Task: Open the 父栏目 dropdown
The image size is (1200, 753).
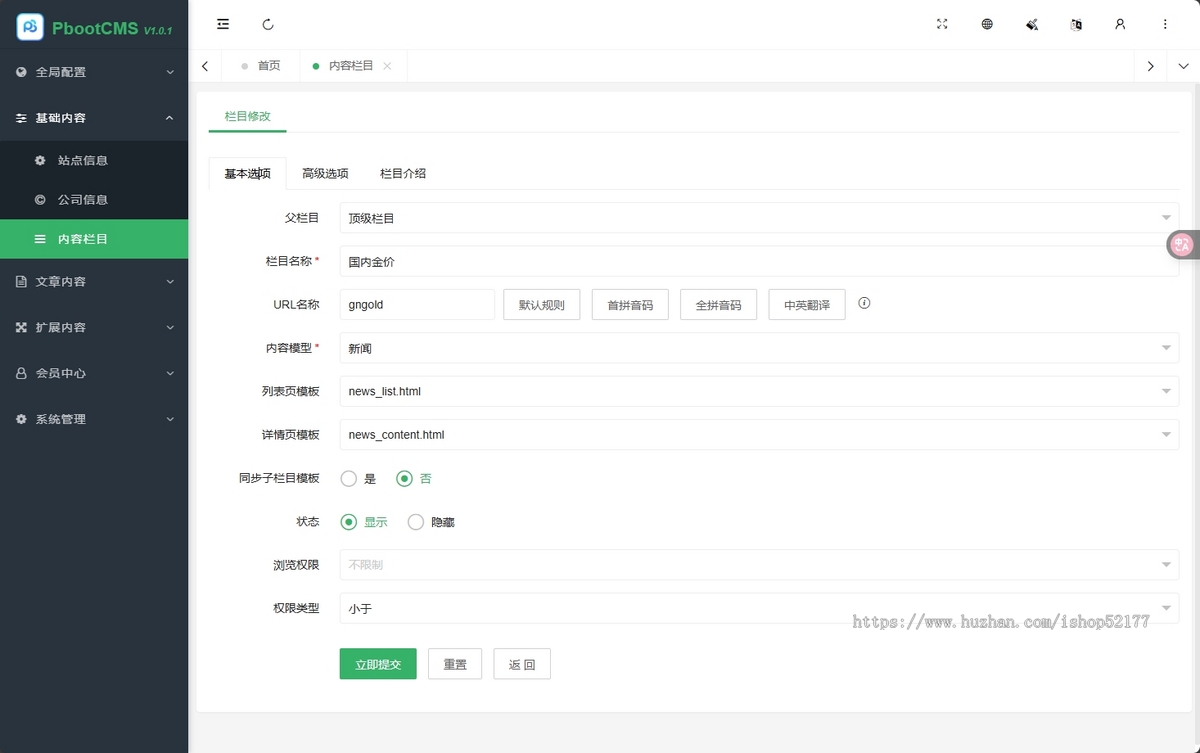Action: tap(759, 218)
